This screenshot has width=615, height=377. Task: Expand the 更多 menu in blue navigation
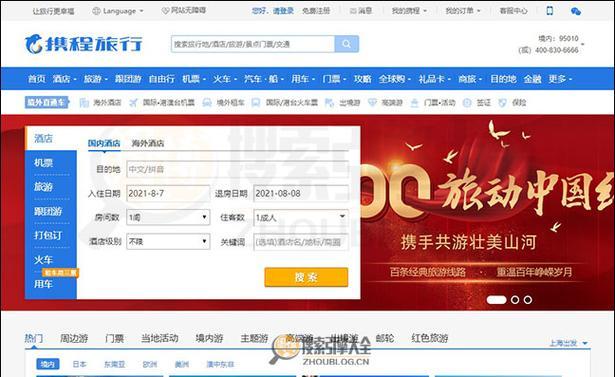pos(560,79)
